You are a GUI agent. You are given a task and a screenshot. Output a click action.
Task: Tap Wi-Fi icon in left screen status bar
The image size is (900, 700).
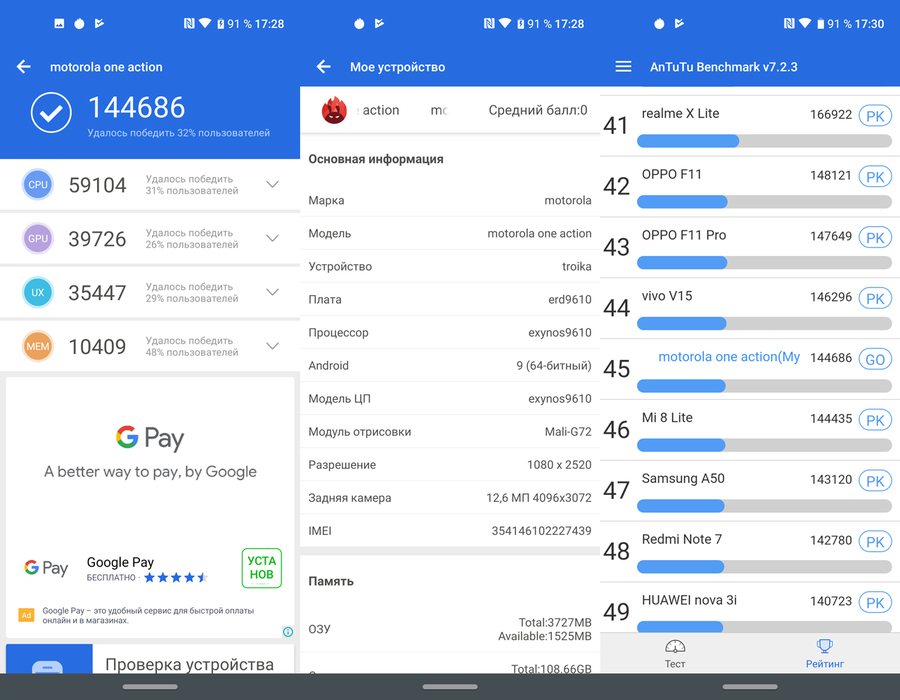(x=205, y=24)
